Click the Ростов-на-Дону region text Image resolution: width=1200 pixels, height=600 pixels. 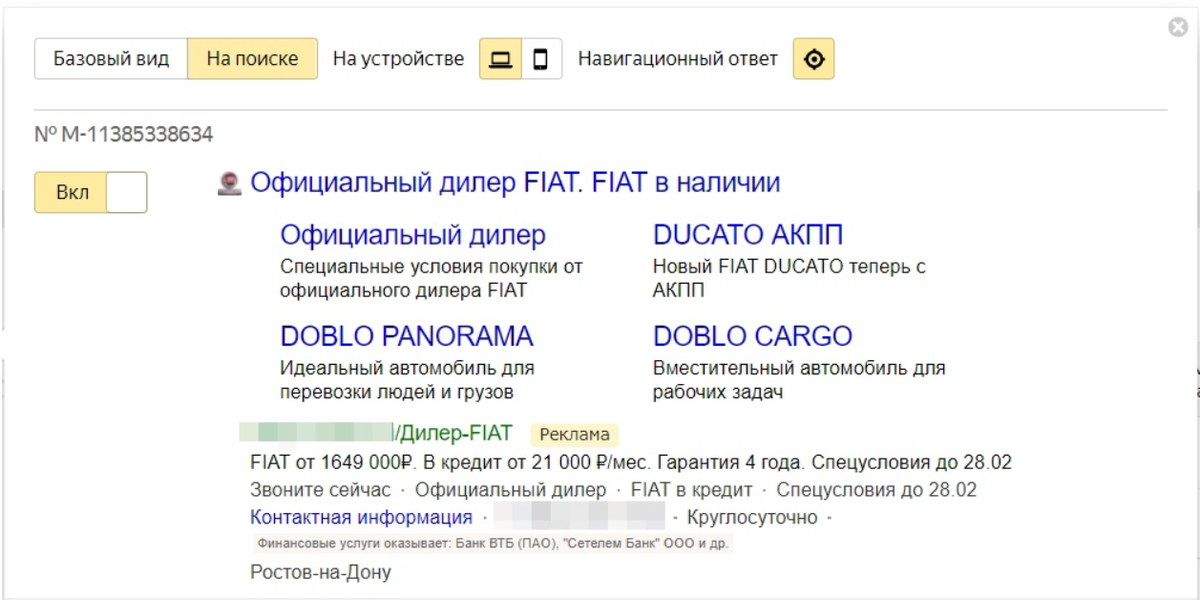coord(321,573)
